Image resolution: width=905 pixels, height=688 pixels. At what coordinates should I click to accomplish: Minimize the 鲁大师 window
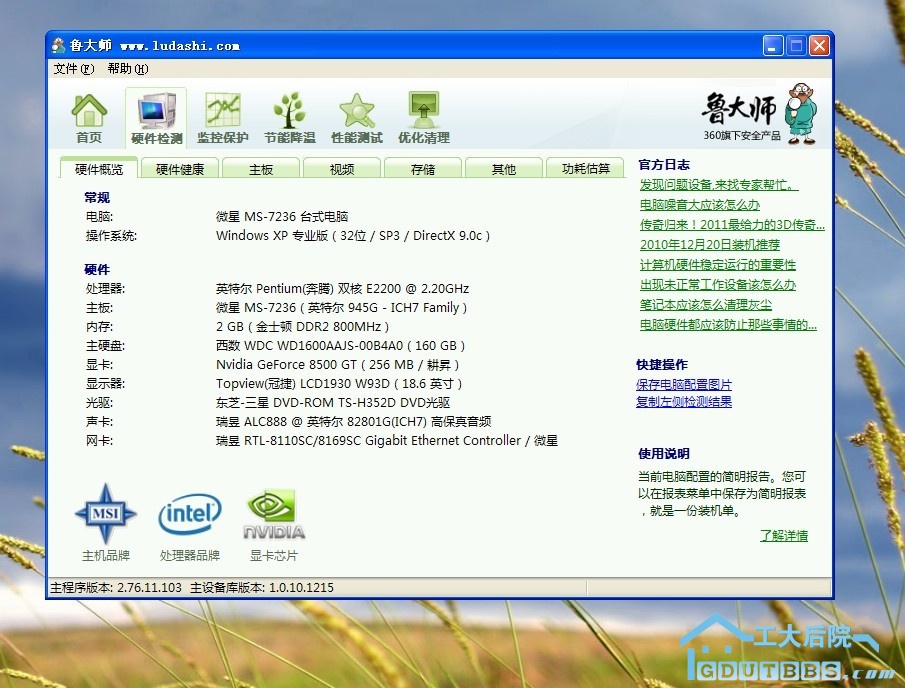pyautogui.click(x=772, y=45)
